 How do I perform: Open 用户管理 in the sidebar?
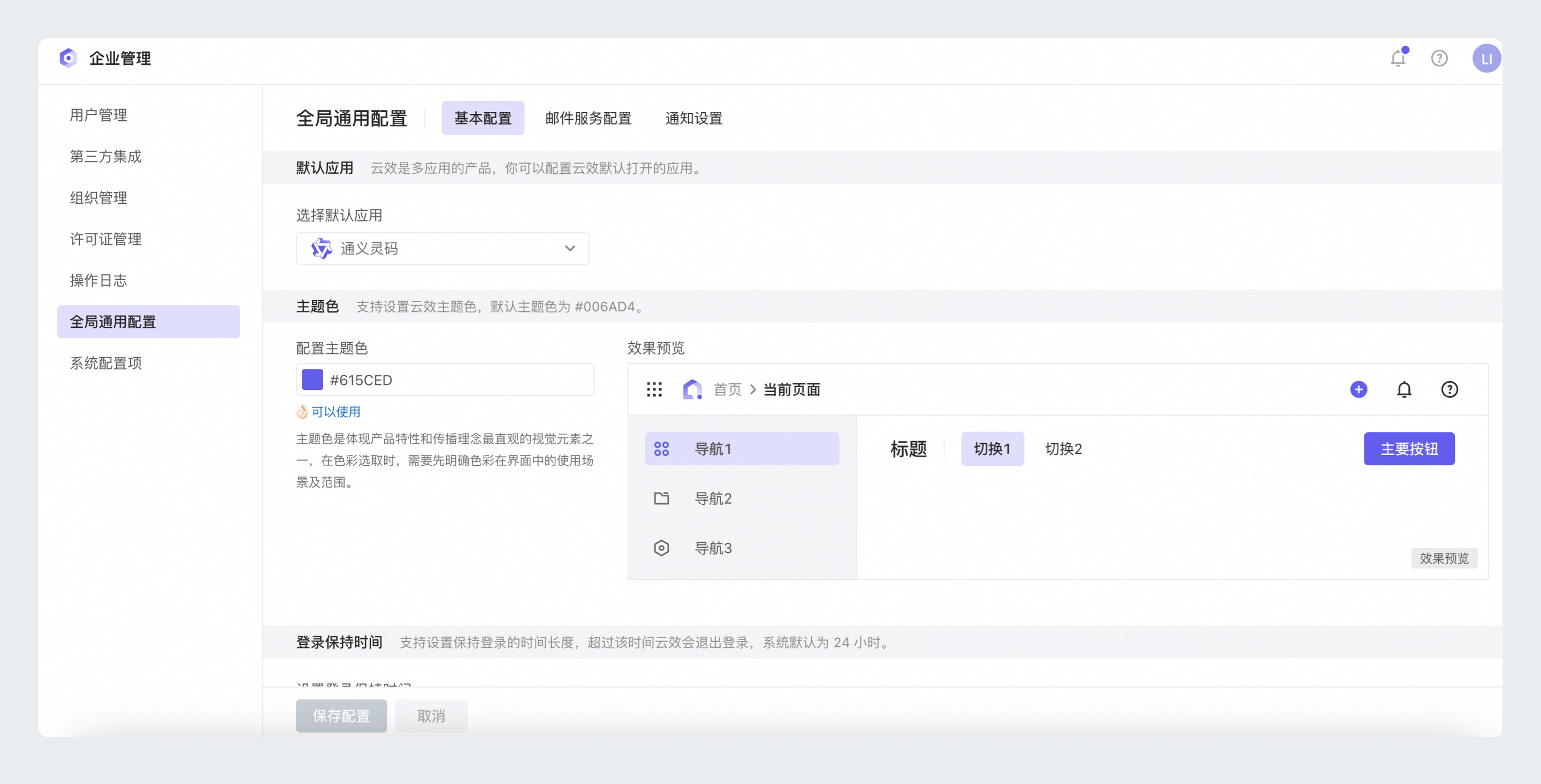pyautogui.click(x=98, y=115)
